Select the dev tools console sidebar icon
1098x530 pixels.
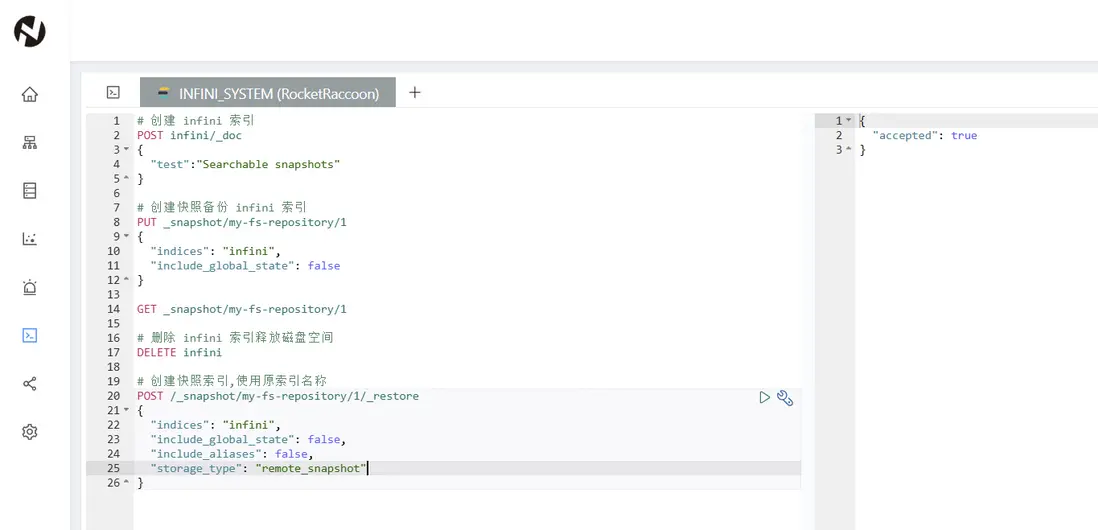30,336
